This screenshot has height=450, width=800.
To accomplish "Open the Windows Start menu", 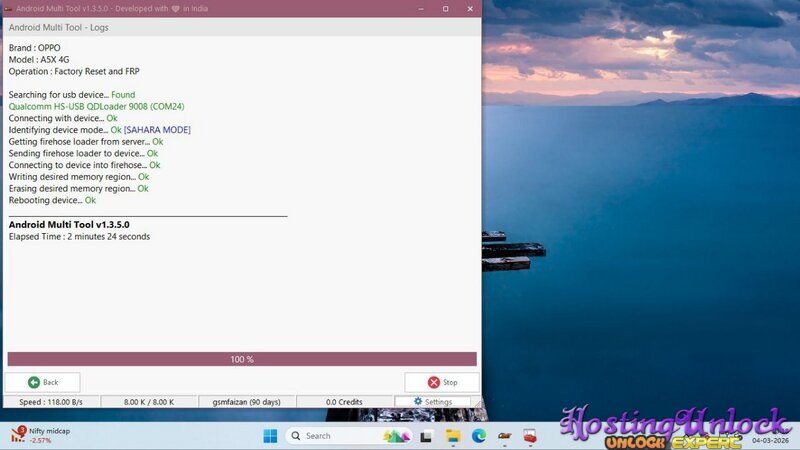I will (x=270, y=436).
